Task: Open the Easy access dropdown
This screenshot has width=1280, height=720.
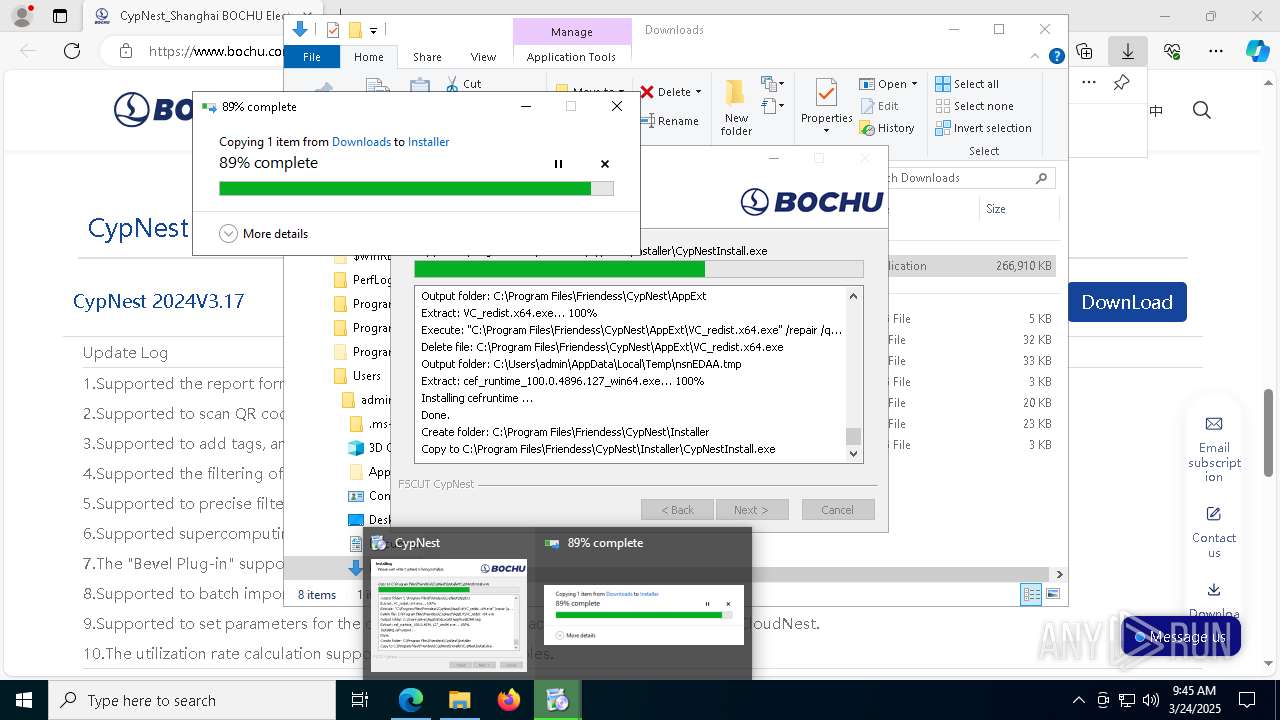Action: click(x=771, y=106)
